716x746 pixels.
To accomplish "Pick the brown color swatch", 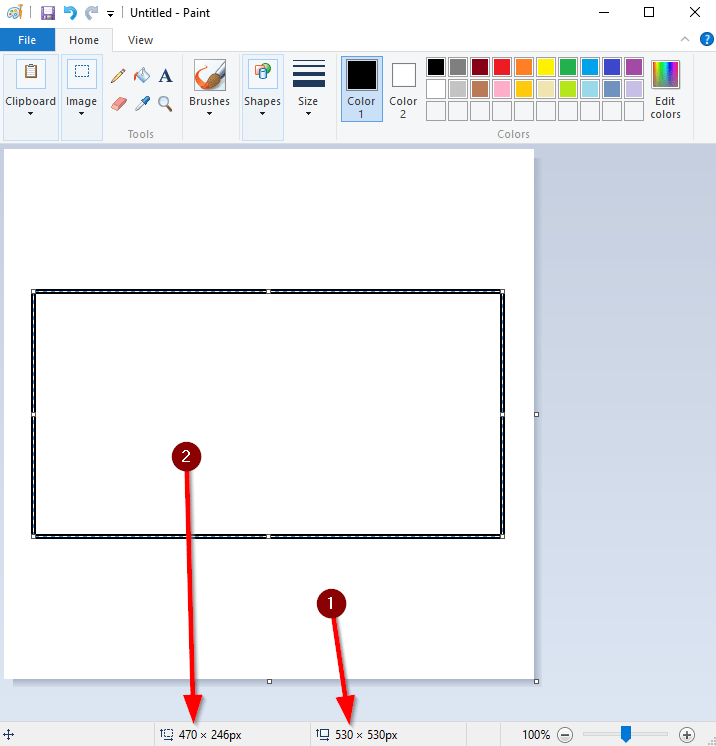I will point(480,89).
